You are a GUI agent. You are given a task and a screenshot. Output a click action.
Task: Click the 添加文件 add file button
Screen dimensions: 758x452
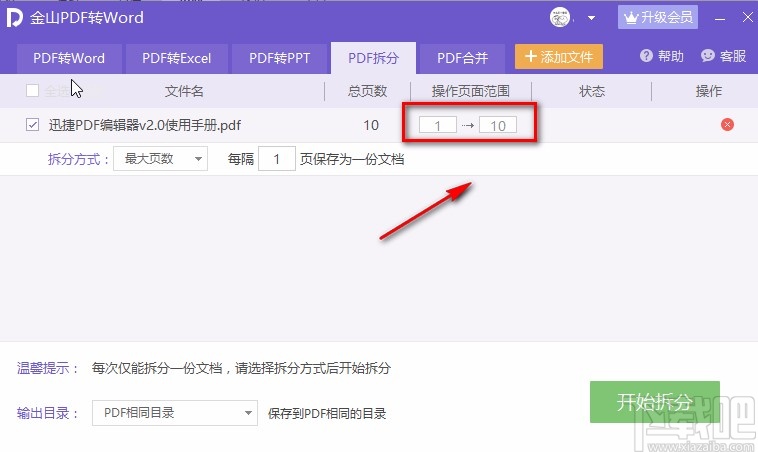(559, 57)
